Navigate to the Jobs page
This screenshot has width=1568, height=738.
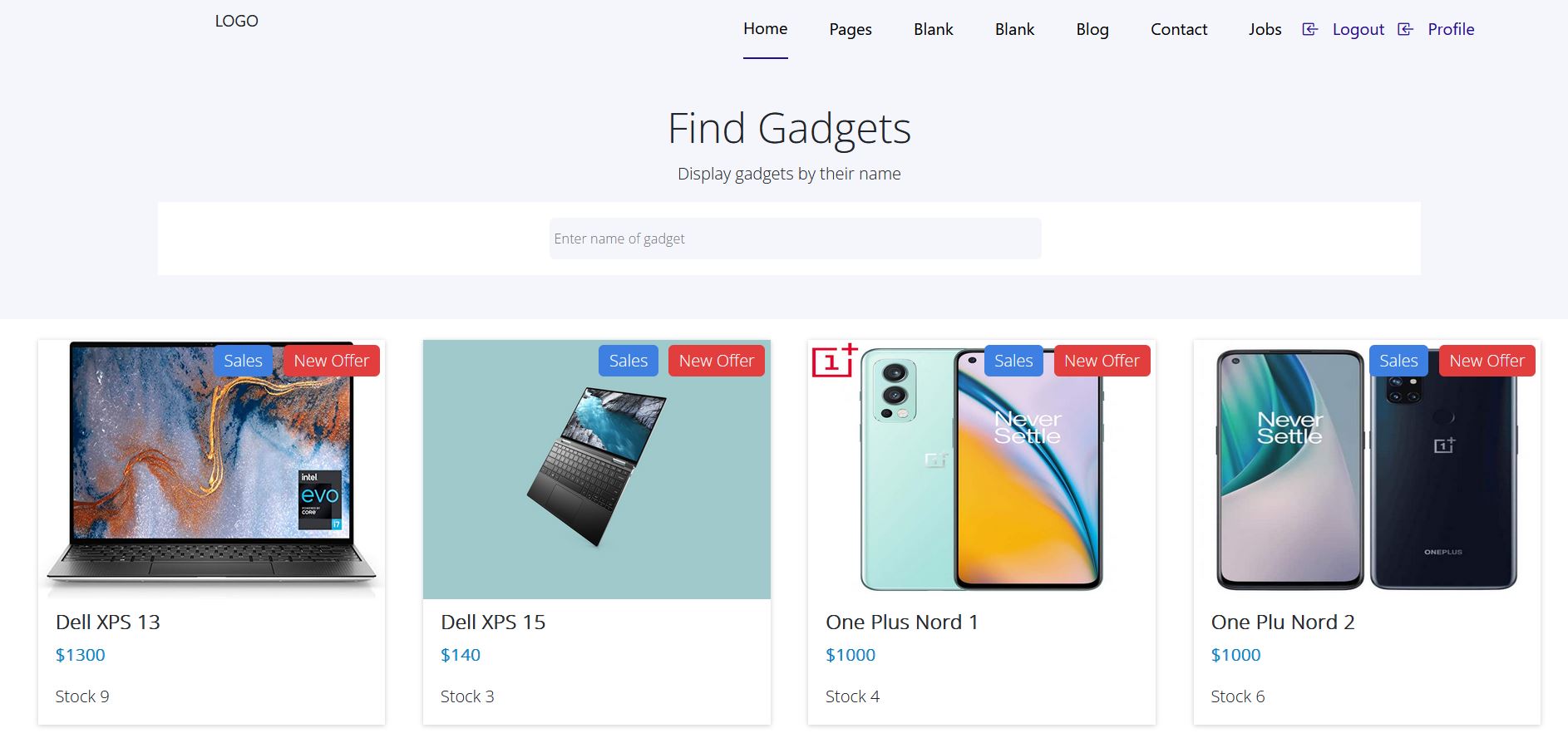tap(1265, 30)
